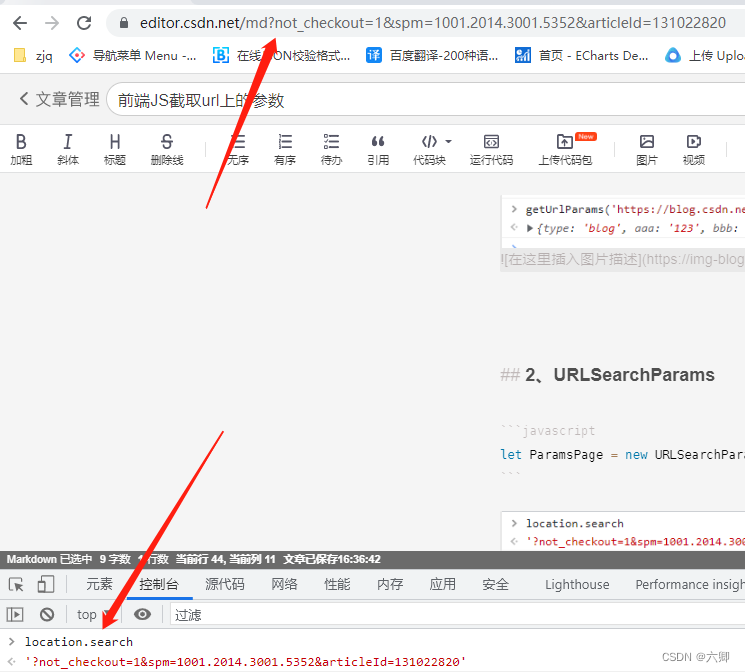Edit the article title field

coord(428,100)
